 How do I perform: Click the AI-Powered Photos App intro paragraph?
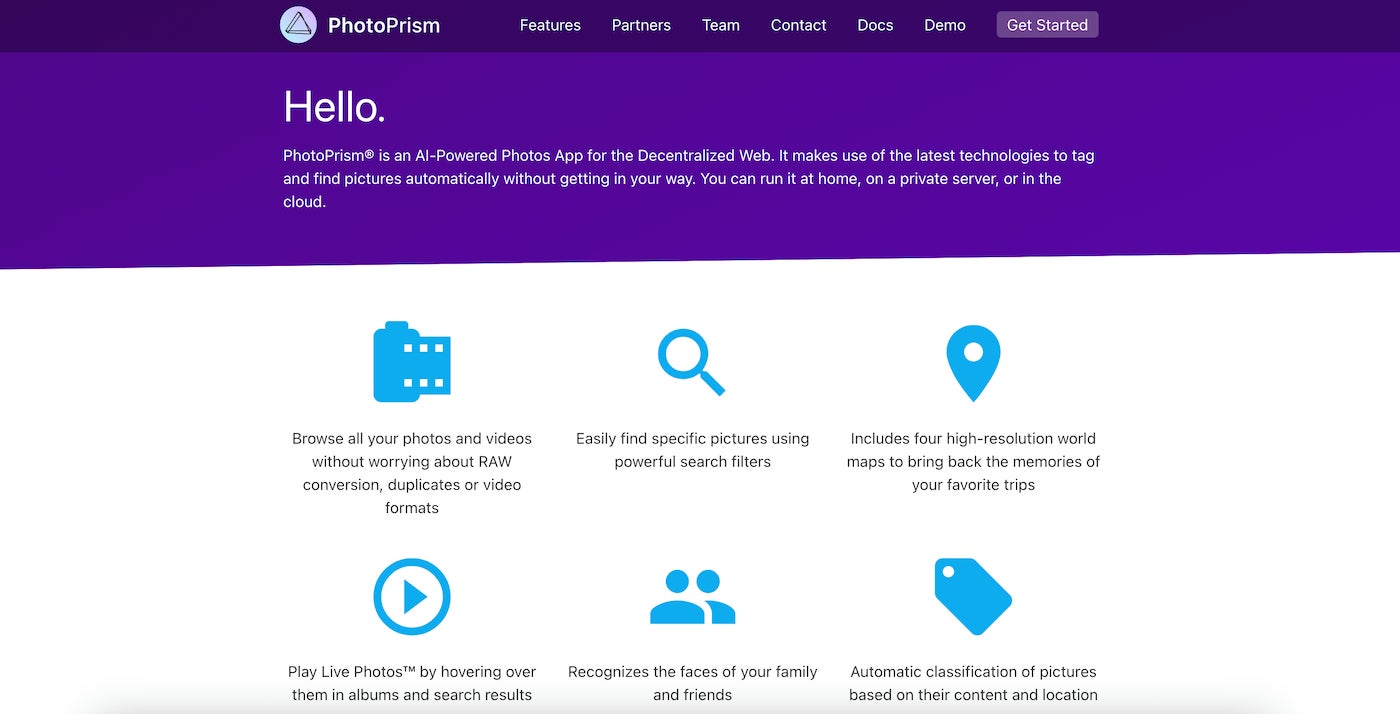point(688,179)
